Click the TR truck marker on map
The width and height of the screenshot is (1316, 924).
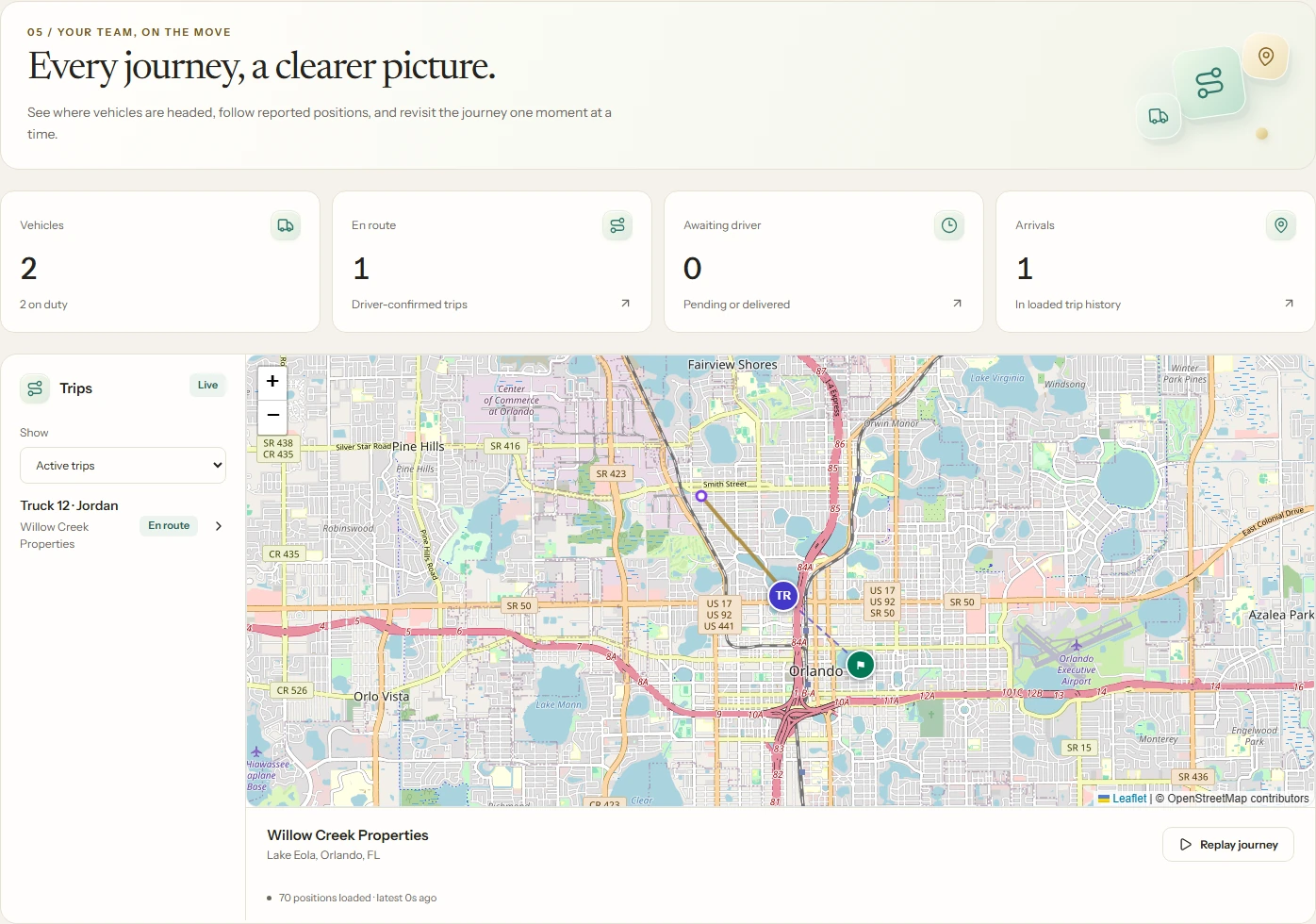coord(783,596)
